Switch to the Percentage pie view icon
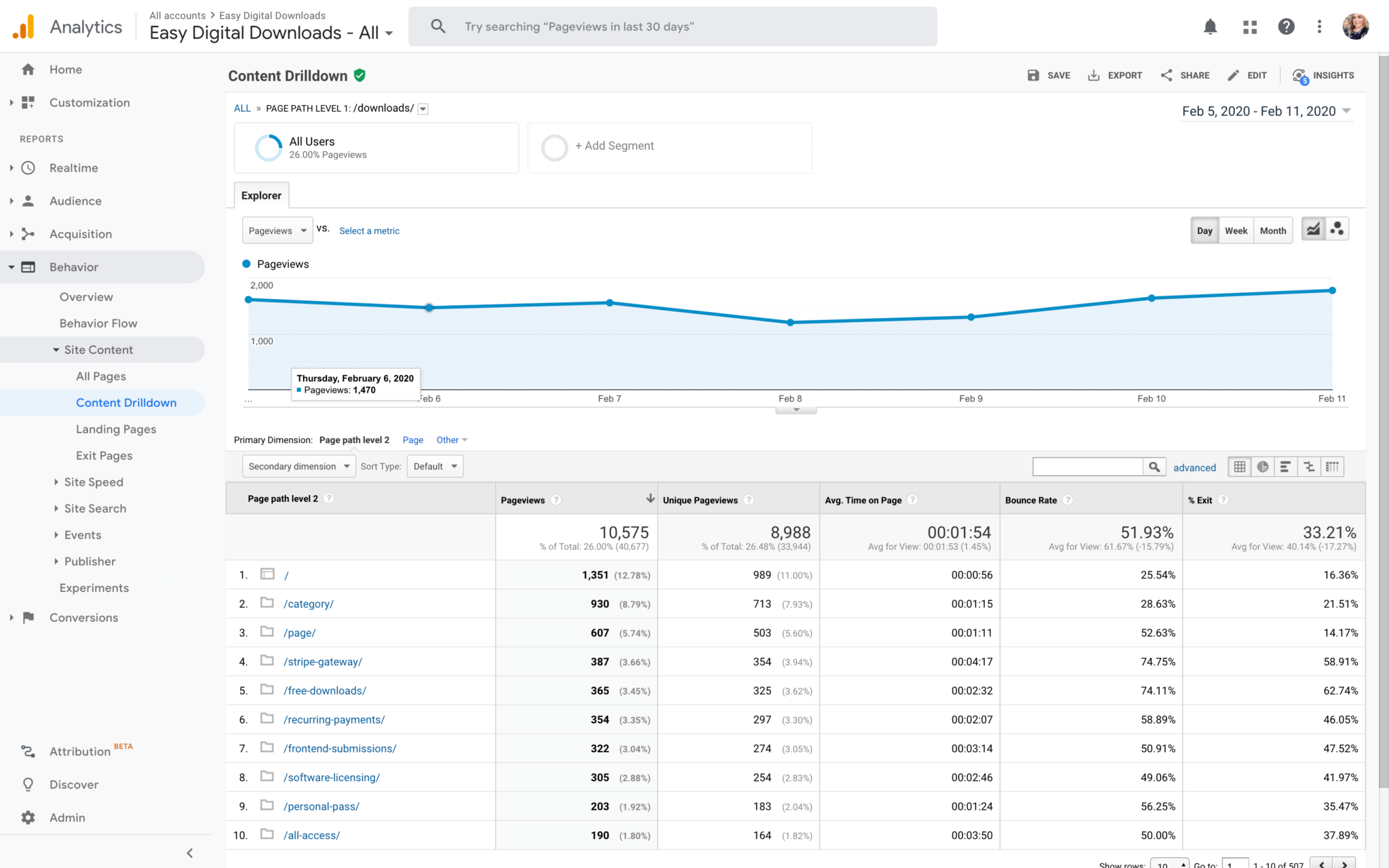1389x868 pixels. [1262, 467]
